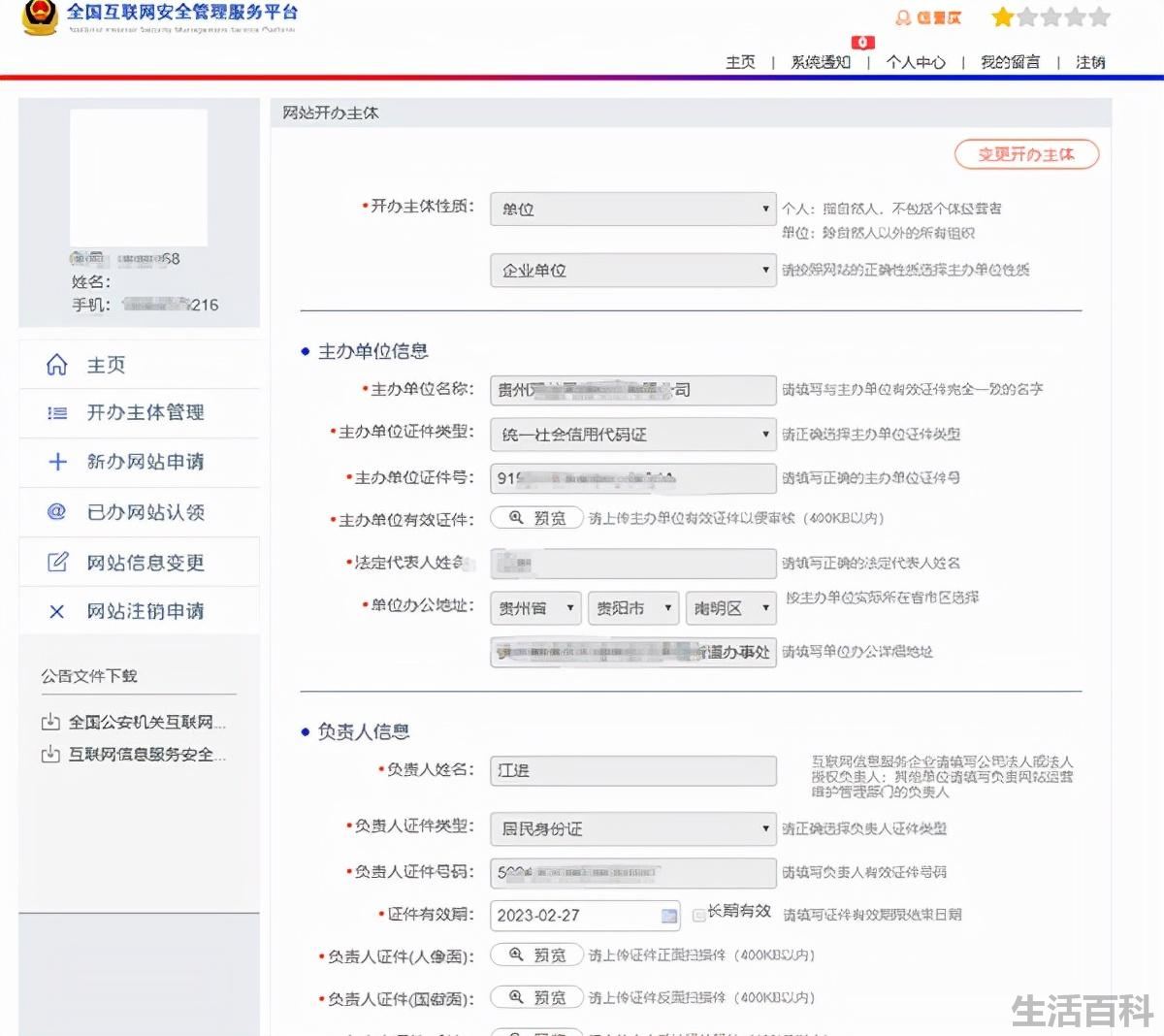Image resolution: width=1164 pixels, height=1036 pixels.
Task: Toggle the 长期有效 checkbox
Action: coord(698,915)
